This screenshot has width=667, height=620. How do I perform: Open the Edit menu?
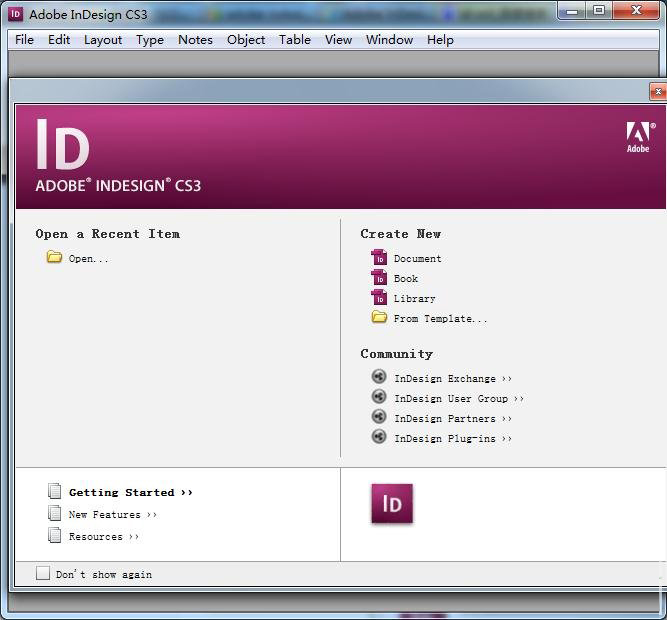coord(59,40)
